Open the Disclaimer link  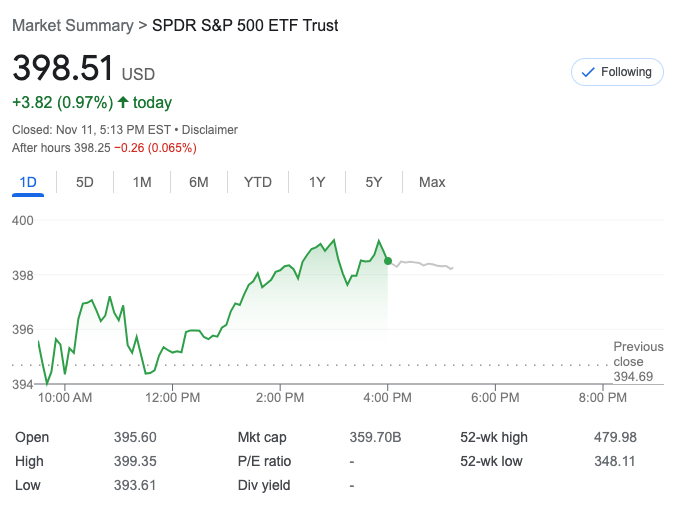(210, 130)
